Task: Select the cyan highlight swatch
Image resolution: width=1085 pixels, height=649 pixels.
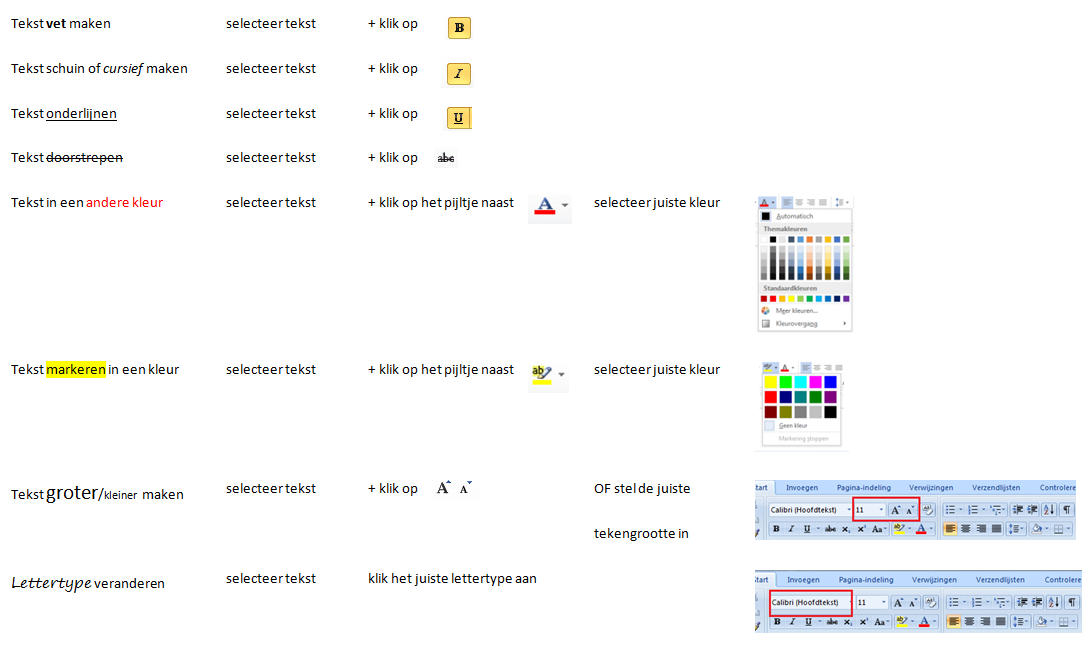Action: (801, 382)
